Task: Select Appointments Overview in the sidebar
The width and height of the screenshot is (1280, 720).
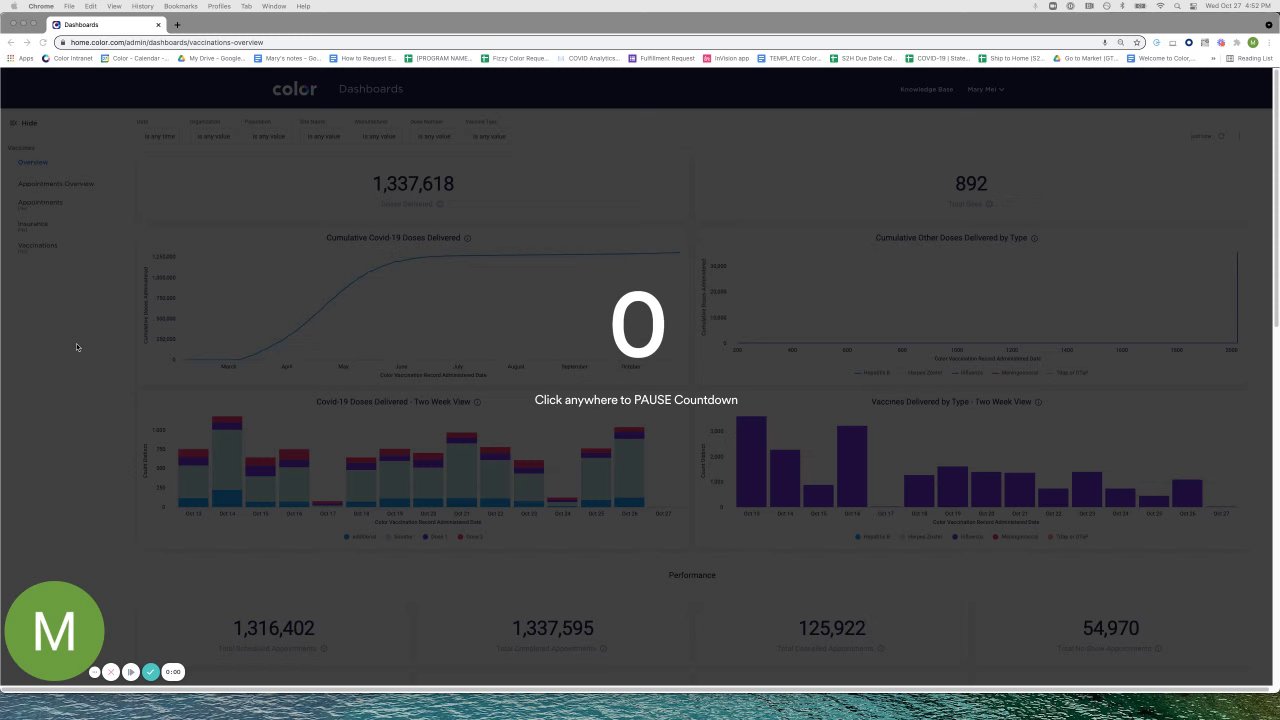Action: coord(56,184)
